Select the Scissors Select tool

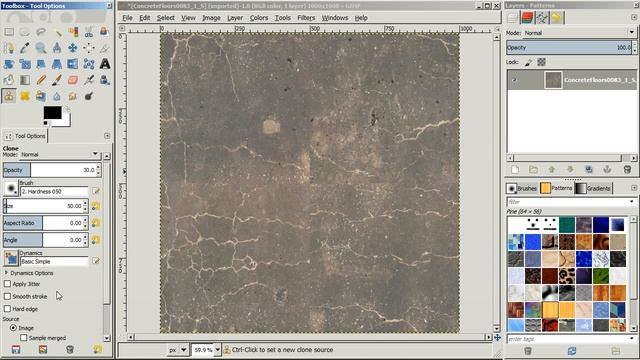pos(89,32)
